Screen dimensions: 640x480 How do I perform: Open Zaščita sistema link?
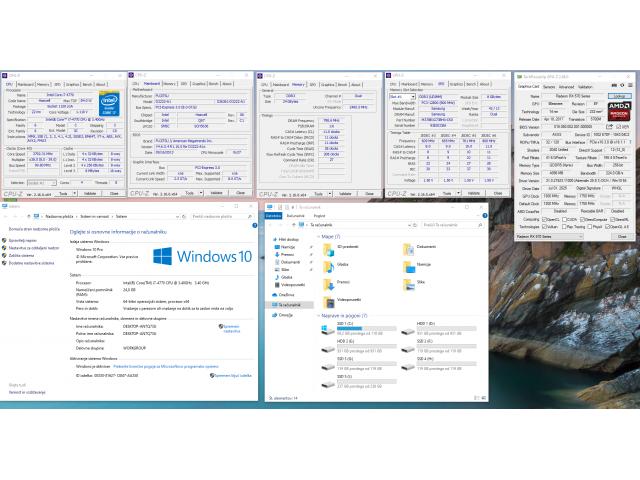(21, 256)
